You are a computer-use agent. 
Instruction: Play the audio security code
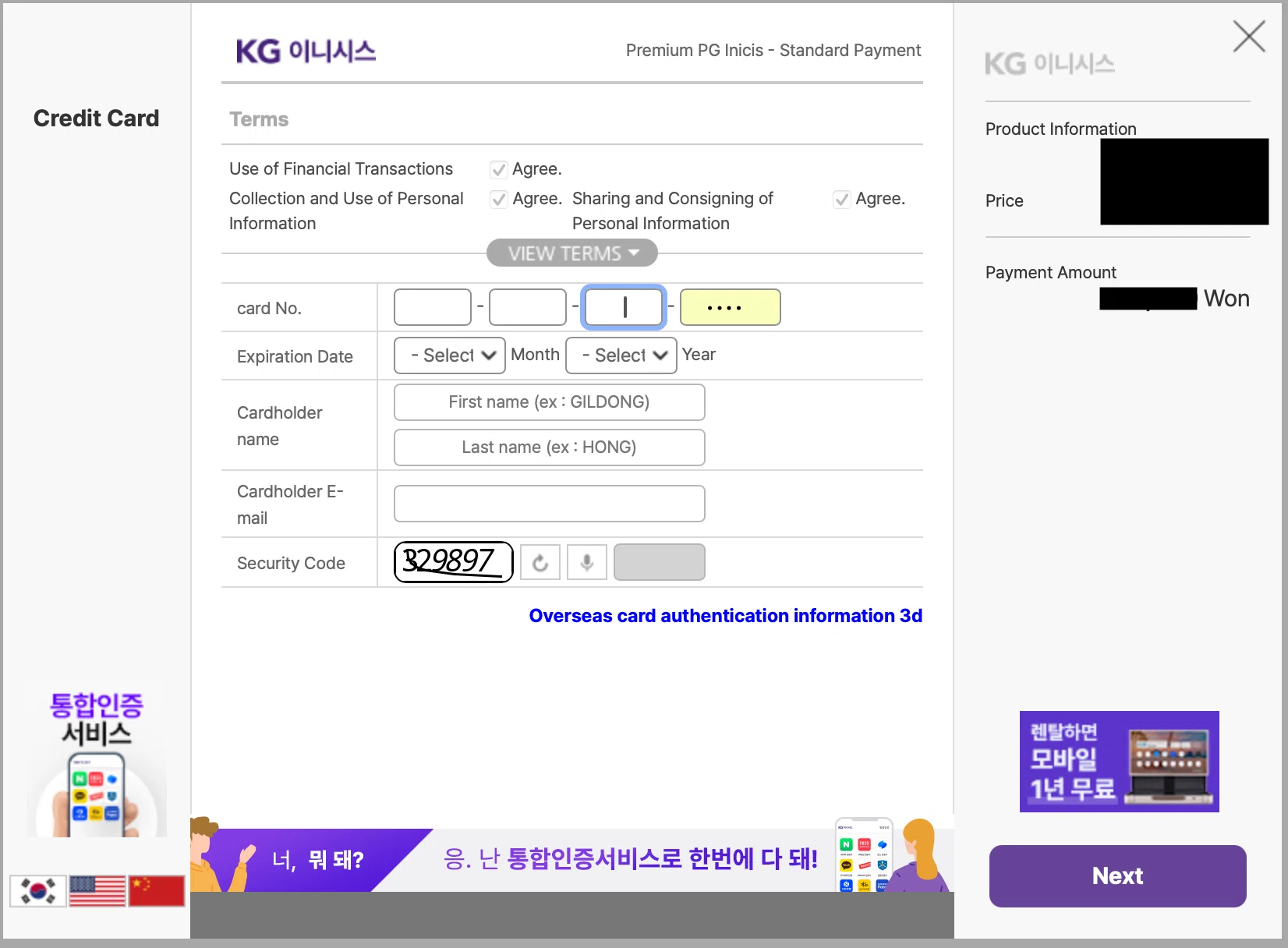tap(587, 562)
